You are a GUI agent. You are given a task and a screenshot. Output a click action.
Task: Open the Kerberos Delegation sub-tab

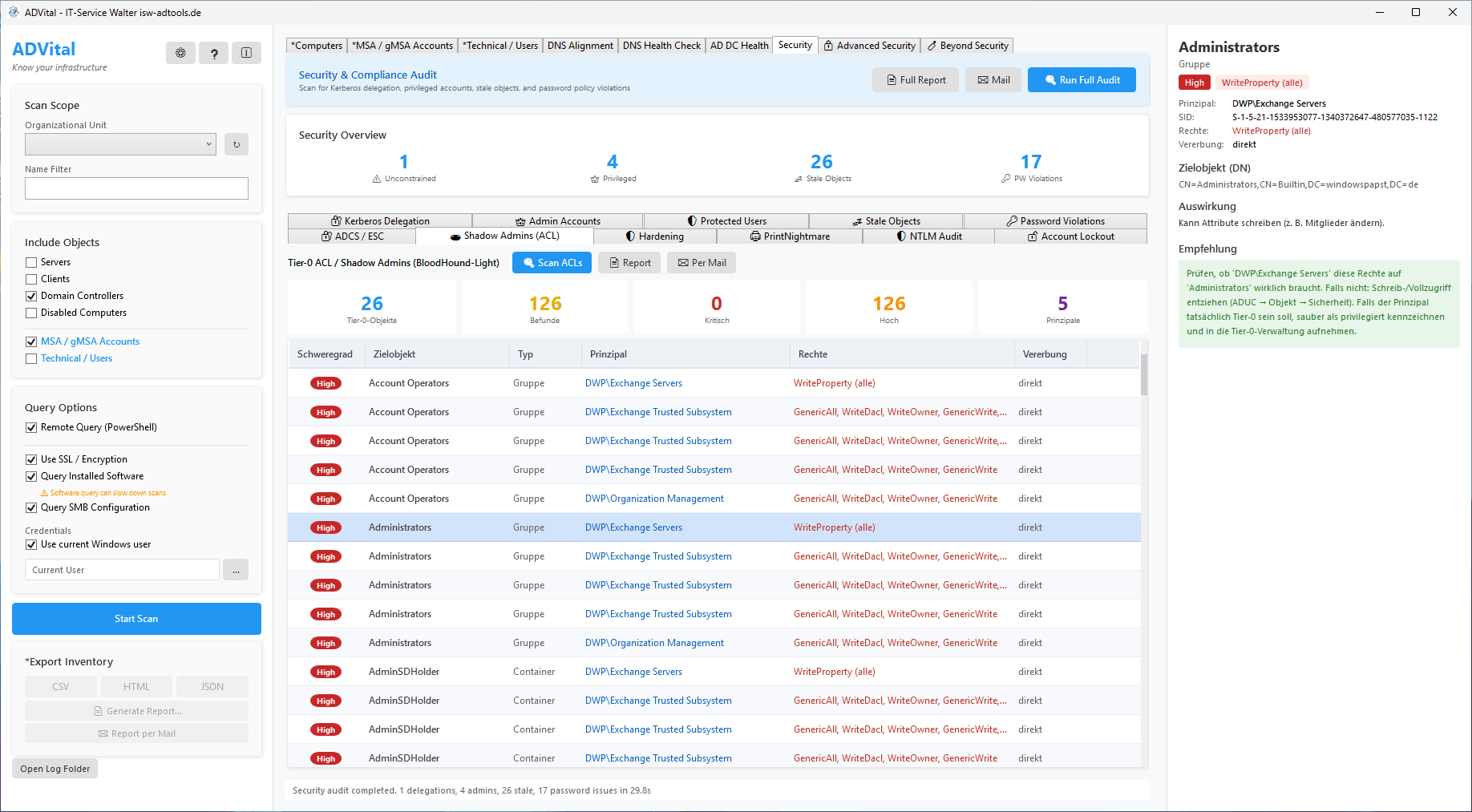coord(380,220)
